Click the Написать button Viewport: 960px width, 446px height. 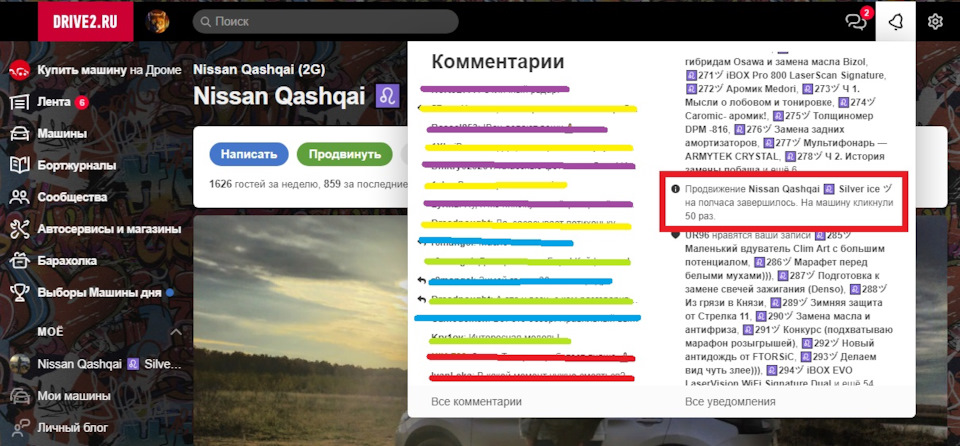(249, 154)
